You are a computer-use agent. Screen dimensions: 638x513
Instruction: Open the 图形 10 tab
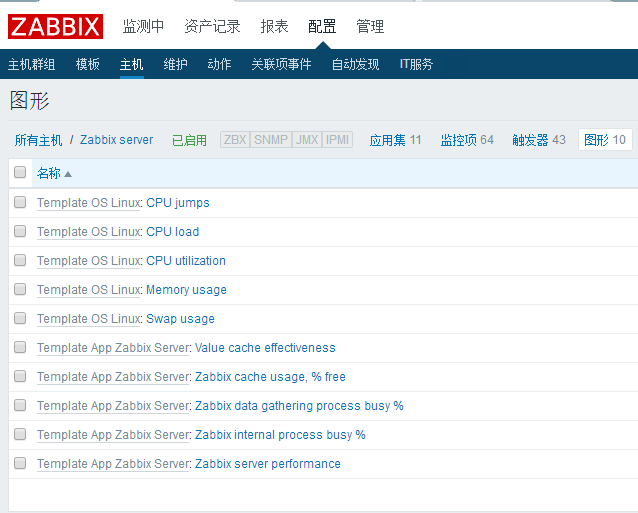[605, 140]
